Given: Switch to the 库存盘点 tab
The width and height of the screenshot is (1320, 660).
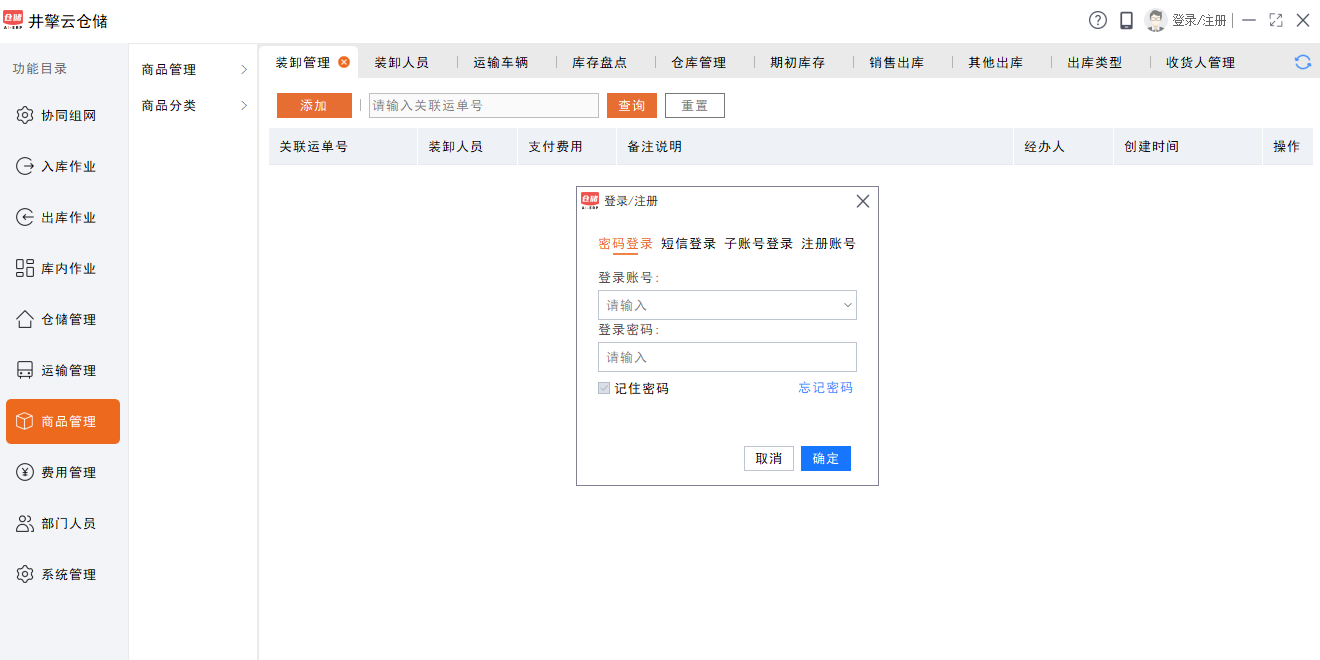Looking at the screenshot, I should (599, 63).
